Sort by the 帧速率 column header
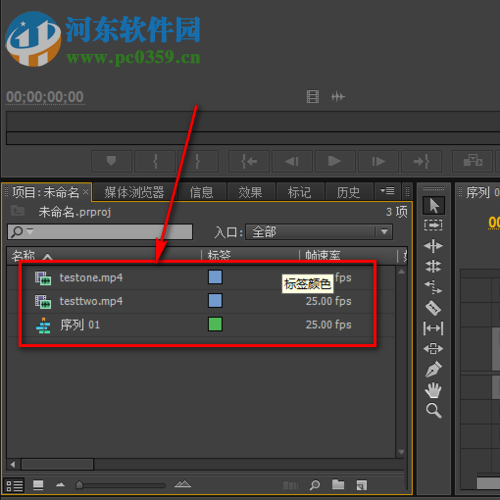The width and height of the screenshot is (500, 500). coord(323,256)
